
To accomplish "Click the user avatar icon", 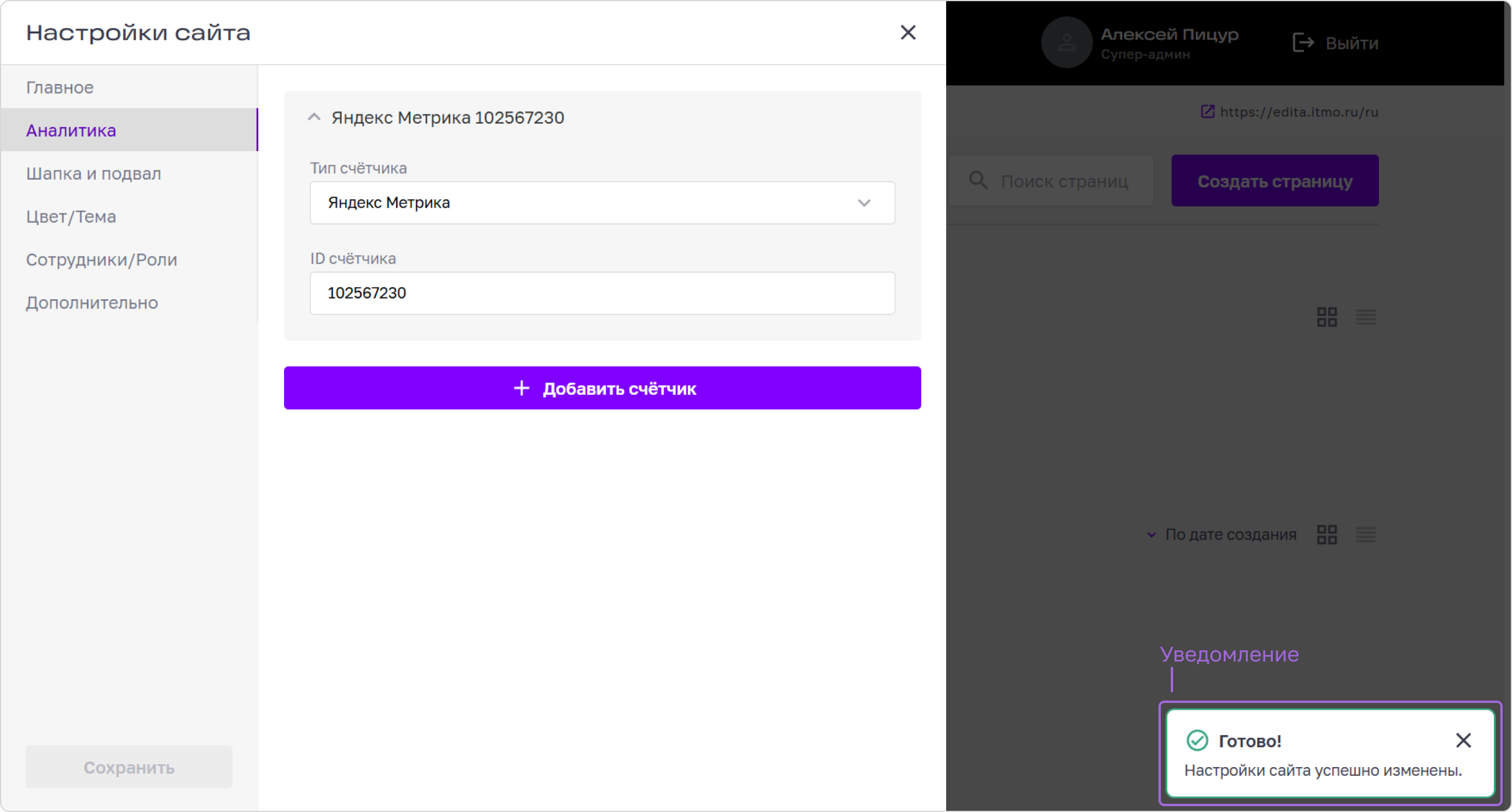I will (1066, 42).
